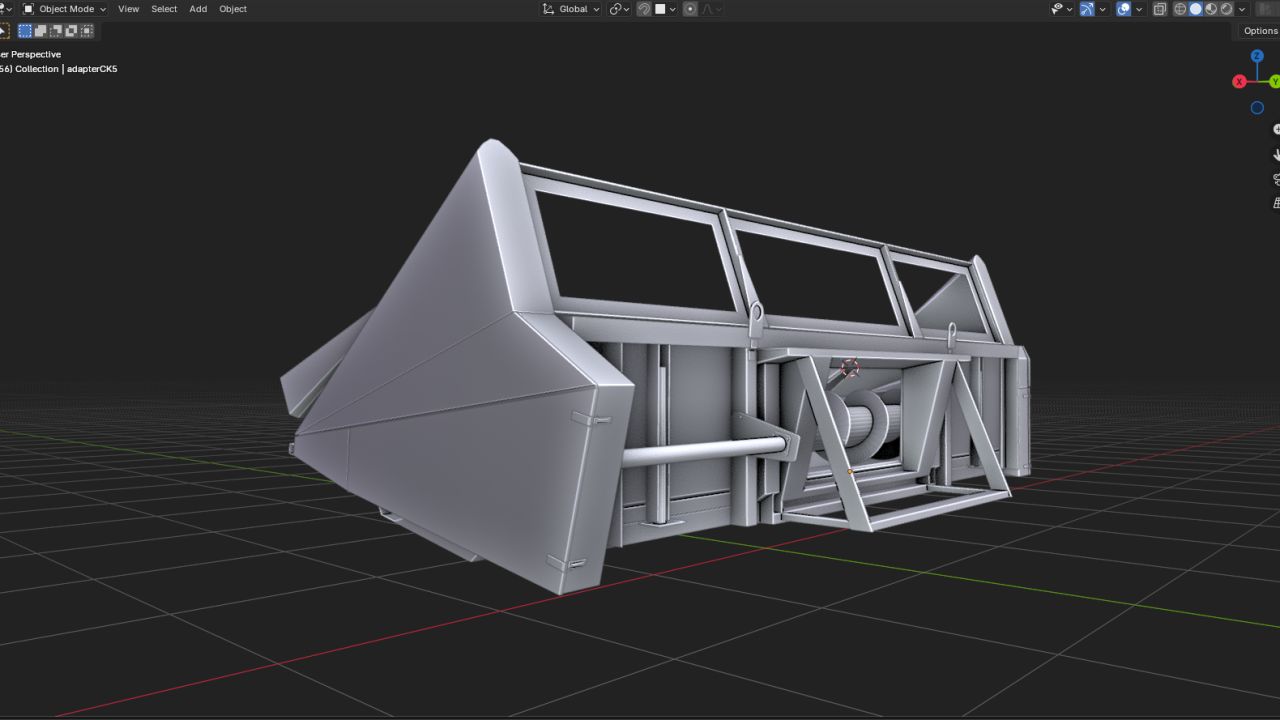Open the Add menu
The width and height of the screenshot is (1280, 720).
[198, 9]
